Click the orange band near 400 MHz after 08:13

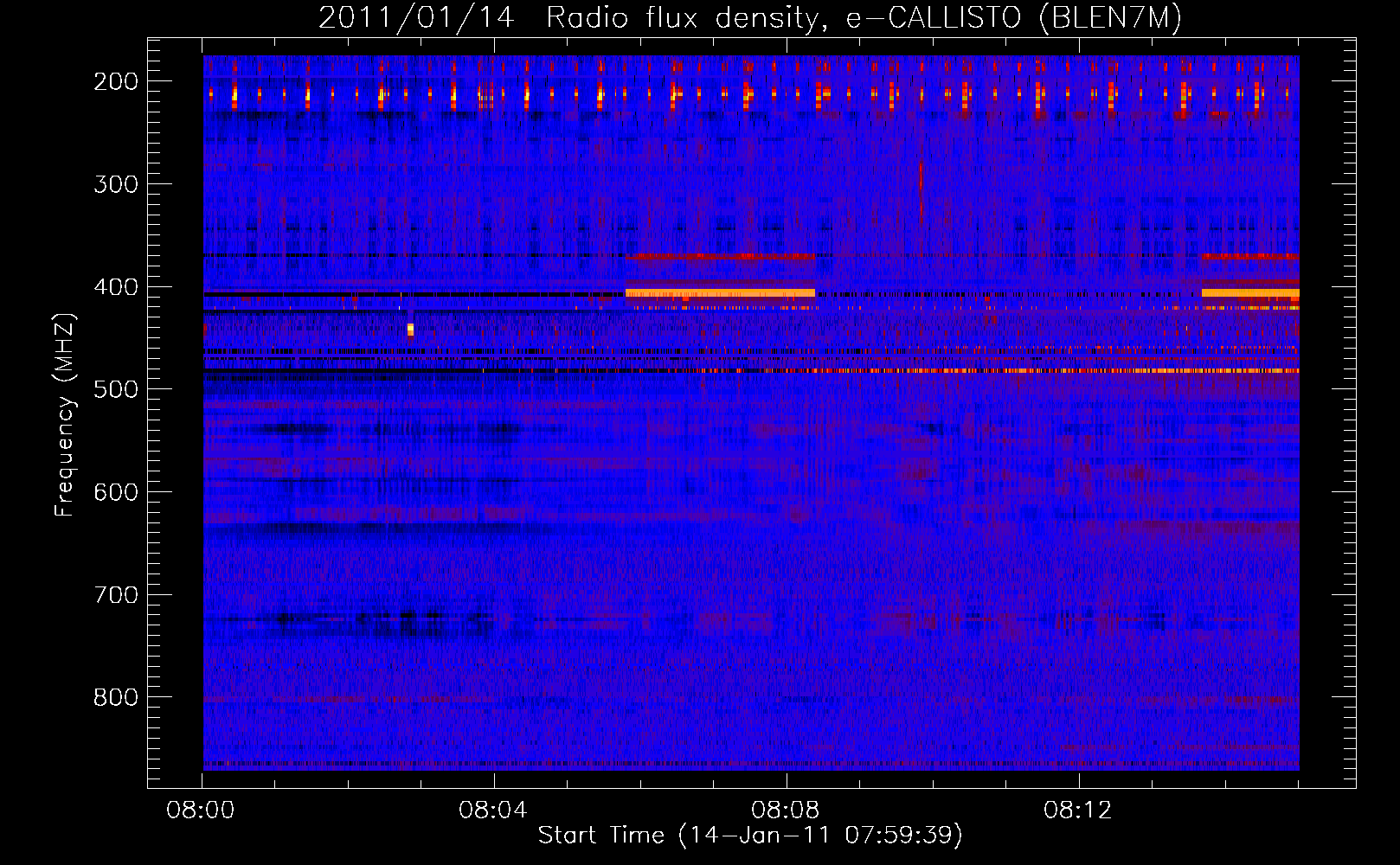click(x=1250, y=292)
